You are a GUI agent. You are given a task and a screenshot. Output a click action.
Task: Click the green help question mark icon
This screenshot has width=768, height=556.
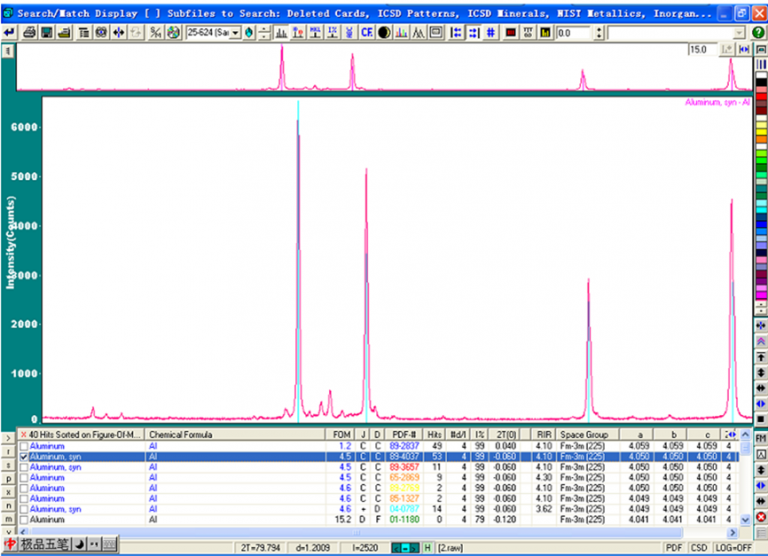pos(758,33)
